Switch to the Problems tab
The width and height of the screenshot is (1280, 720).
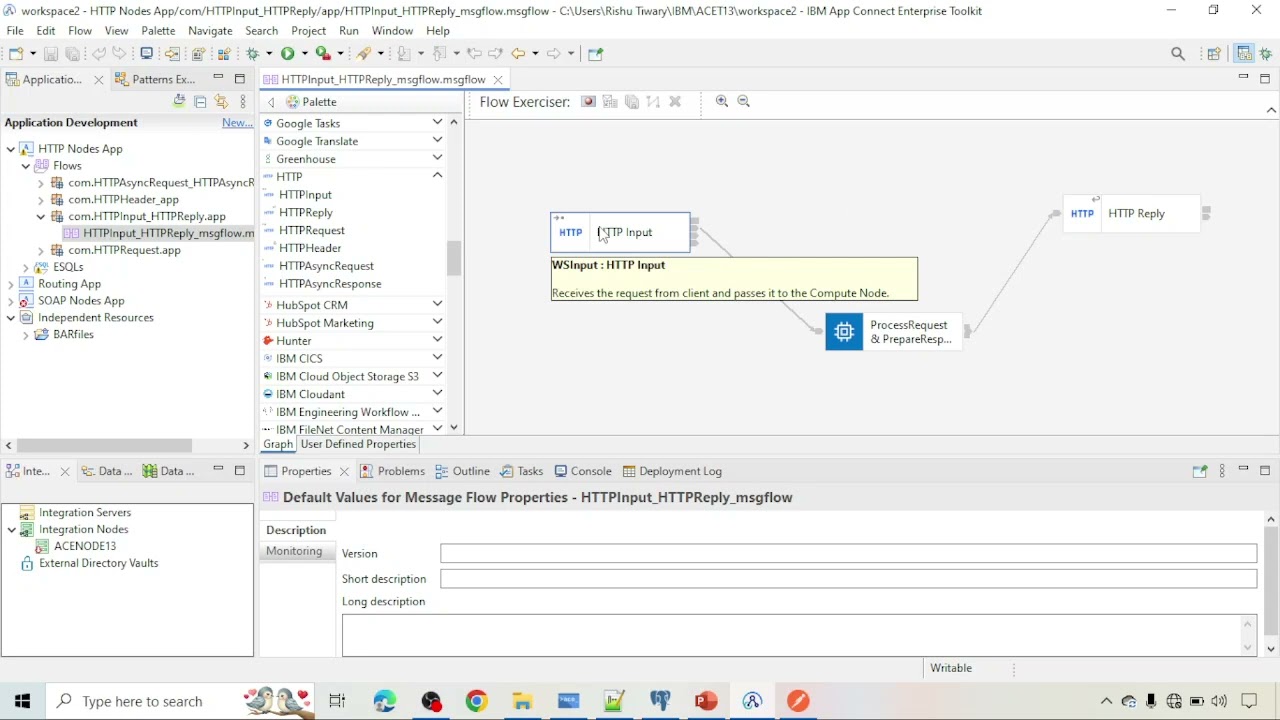pos(392,471)
